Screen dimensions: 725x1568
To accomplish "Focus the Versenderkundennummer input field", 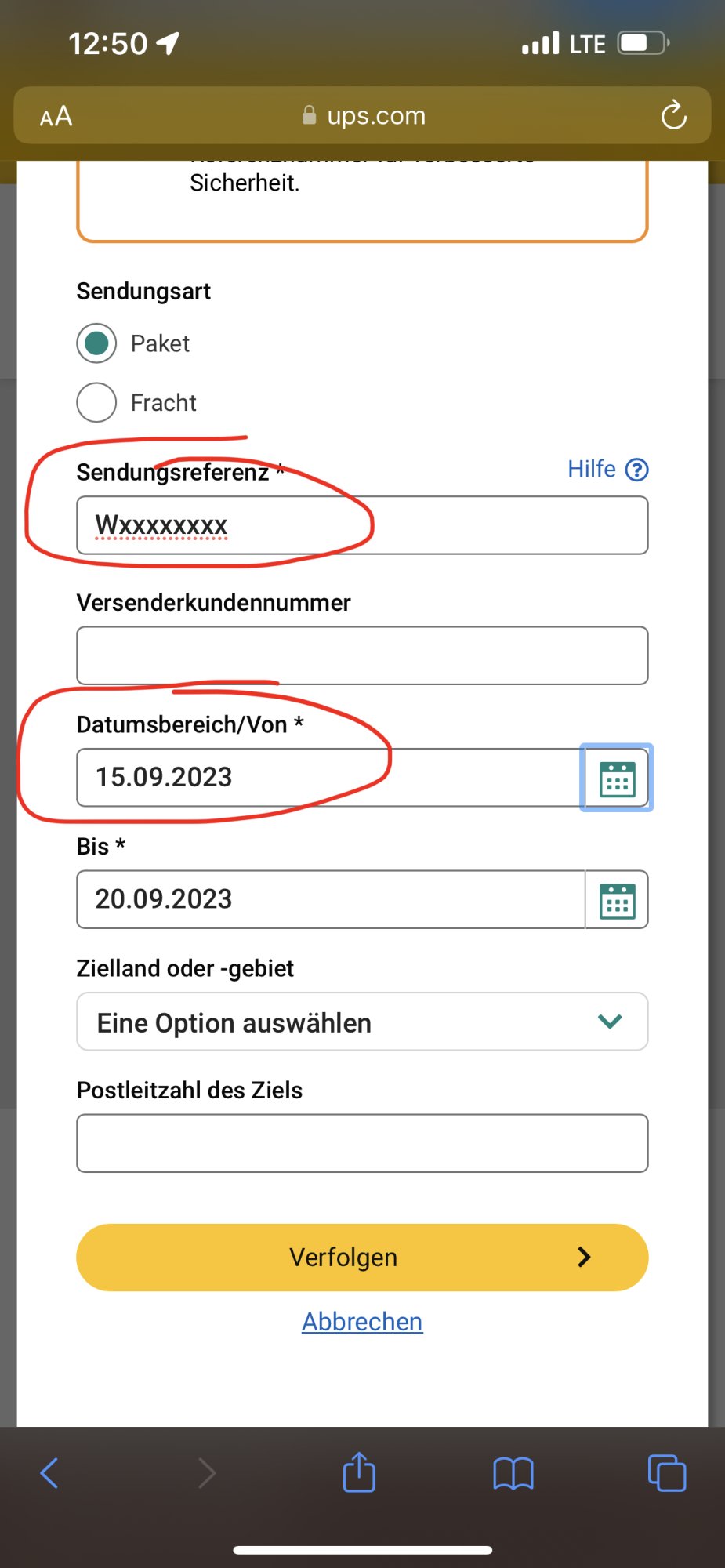I will tap(362, 655).
